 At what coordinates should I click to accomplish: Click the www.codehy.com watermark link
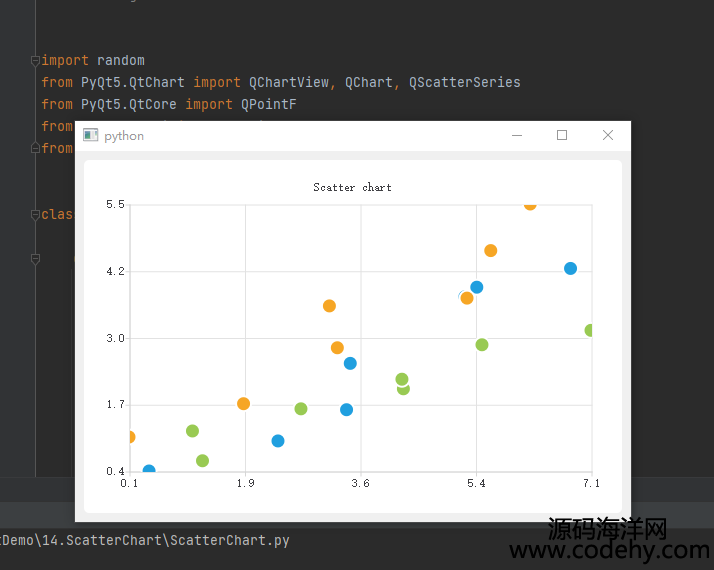coord(609,550)
